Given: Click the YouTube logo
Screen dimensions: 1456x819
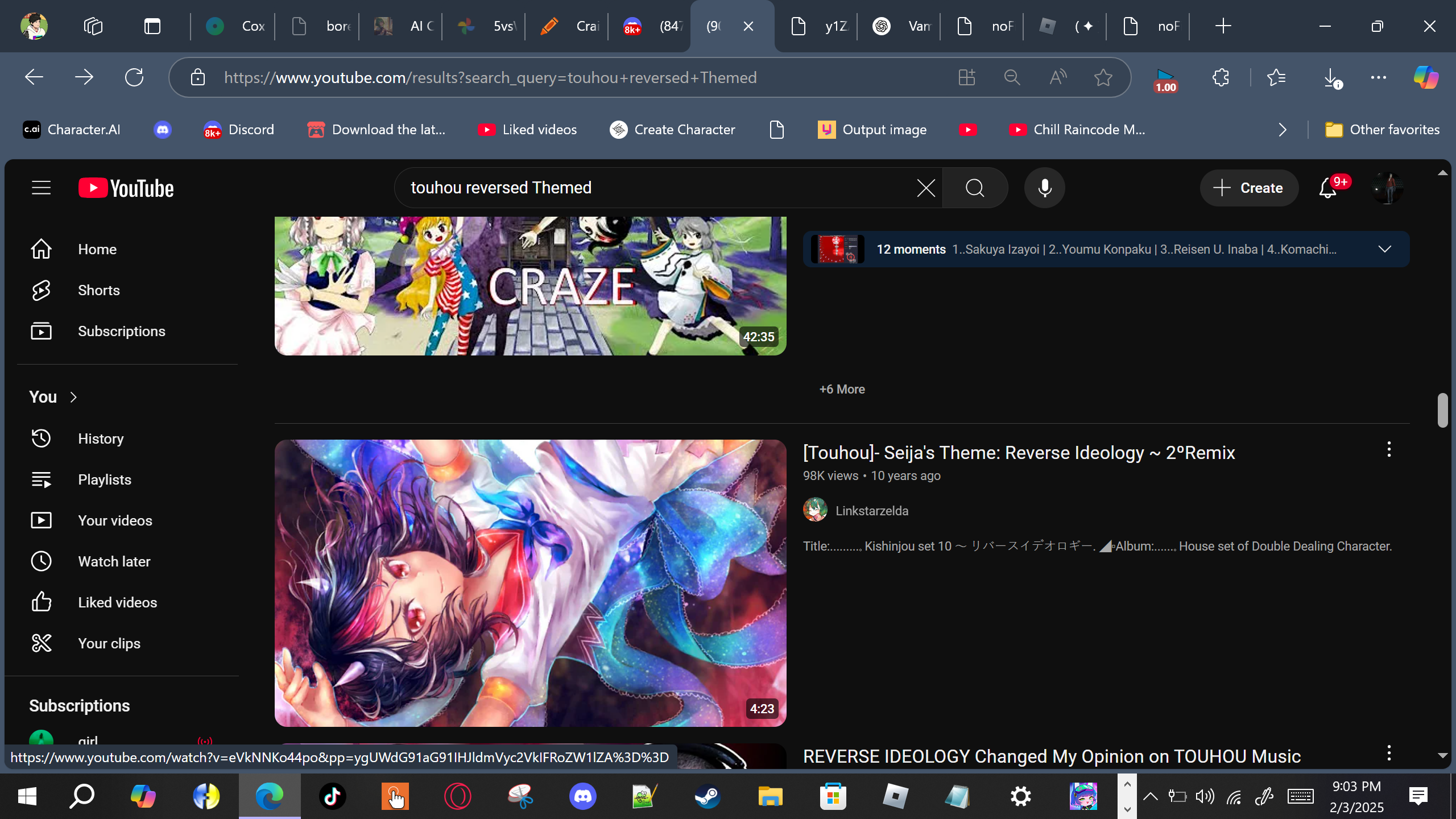Looking at the screenshot, I should pos(126,188).
